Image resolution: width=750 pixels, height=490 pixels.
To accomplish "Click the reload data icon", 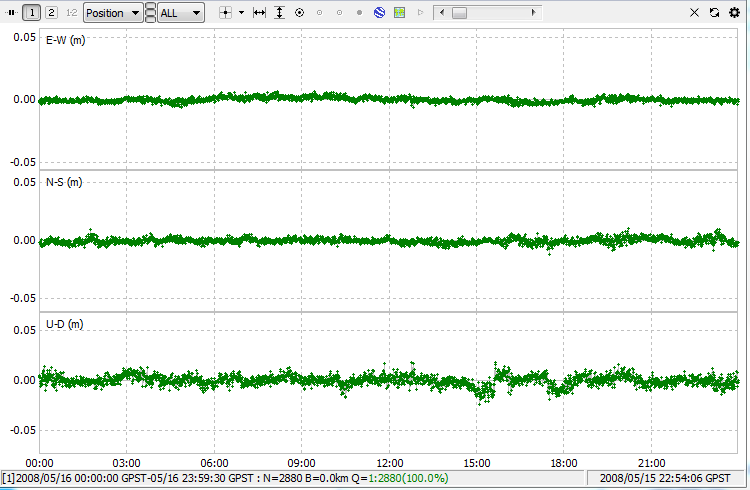I will (x=714, y=13).
